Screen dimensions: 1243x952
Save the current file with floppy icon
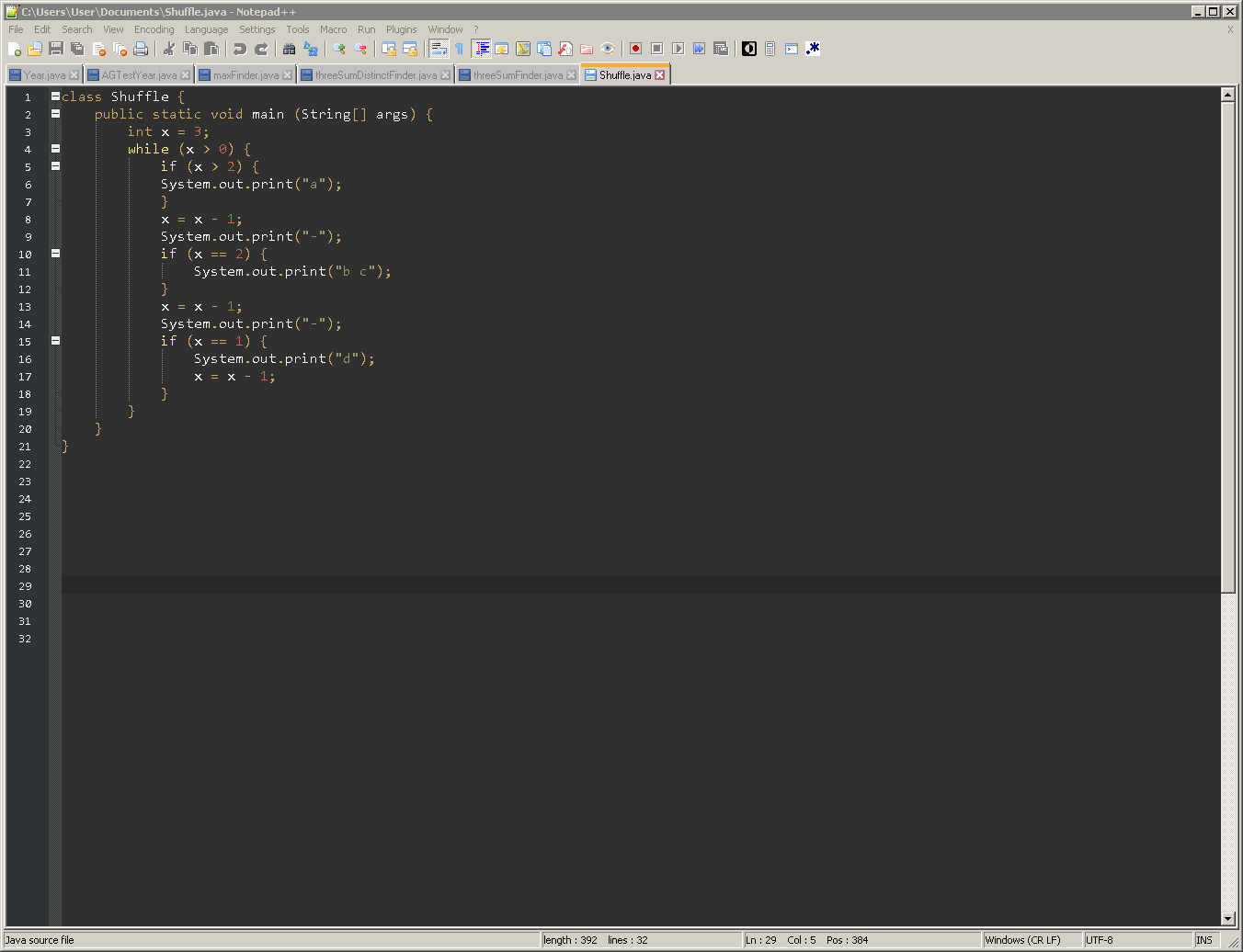[56, 49]
